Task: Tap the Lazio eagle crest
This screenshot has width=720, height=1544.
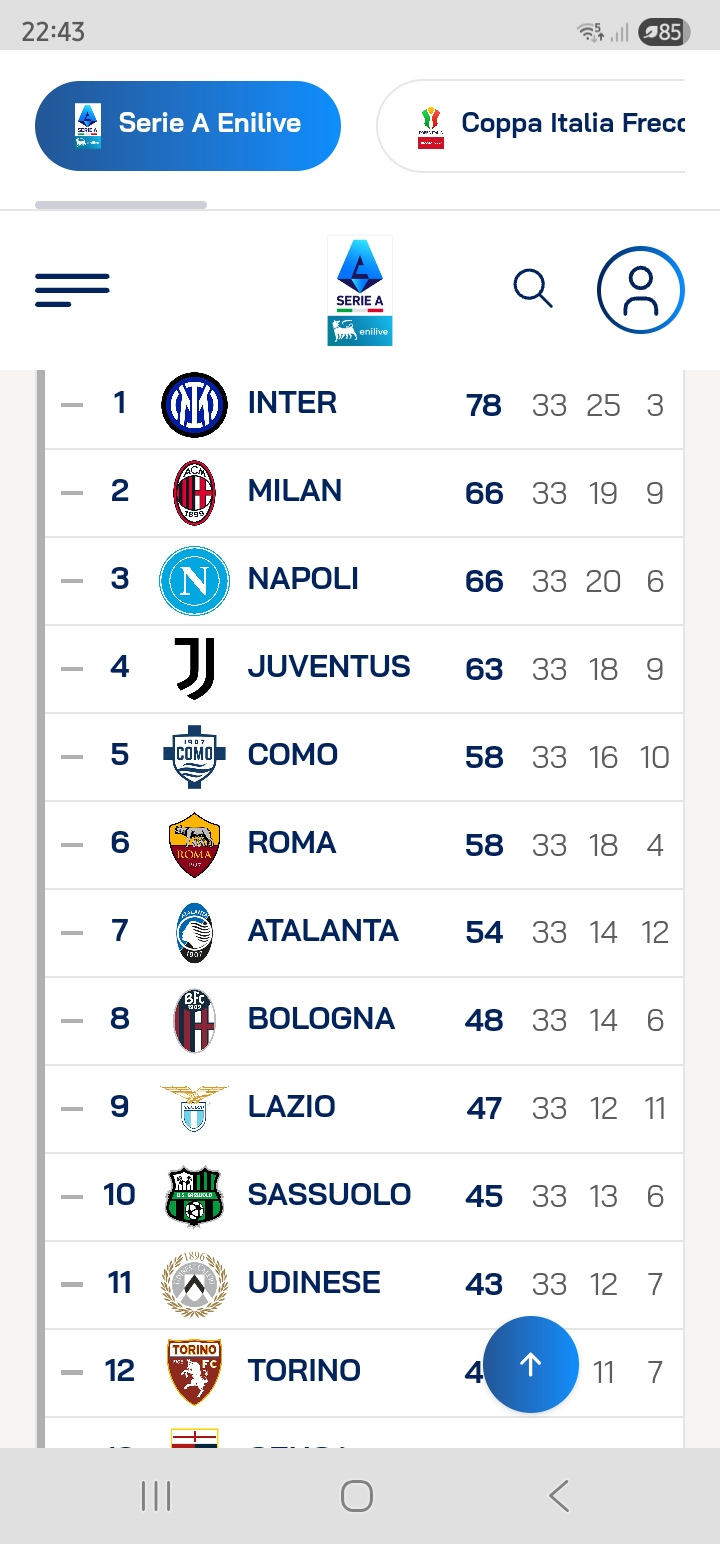Action: (x=194, y=1108)
